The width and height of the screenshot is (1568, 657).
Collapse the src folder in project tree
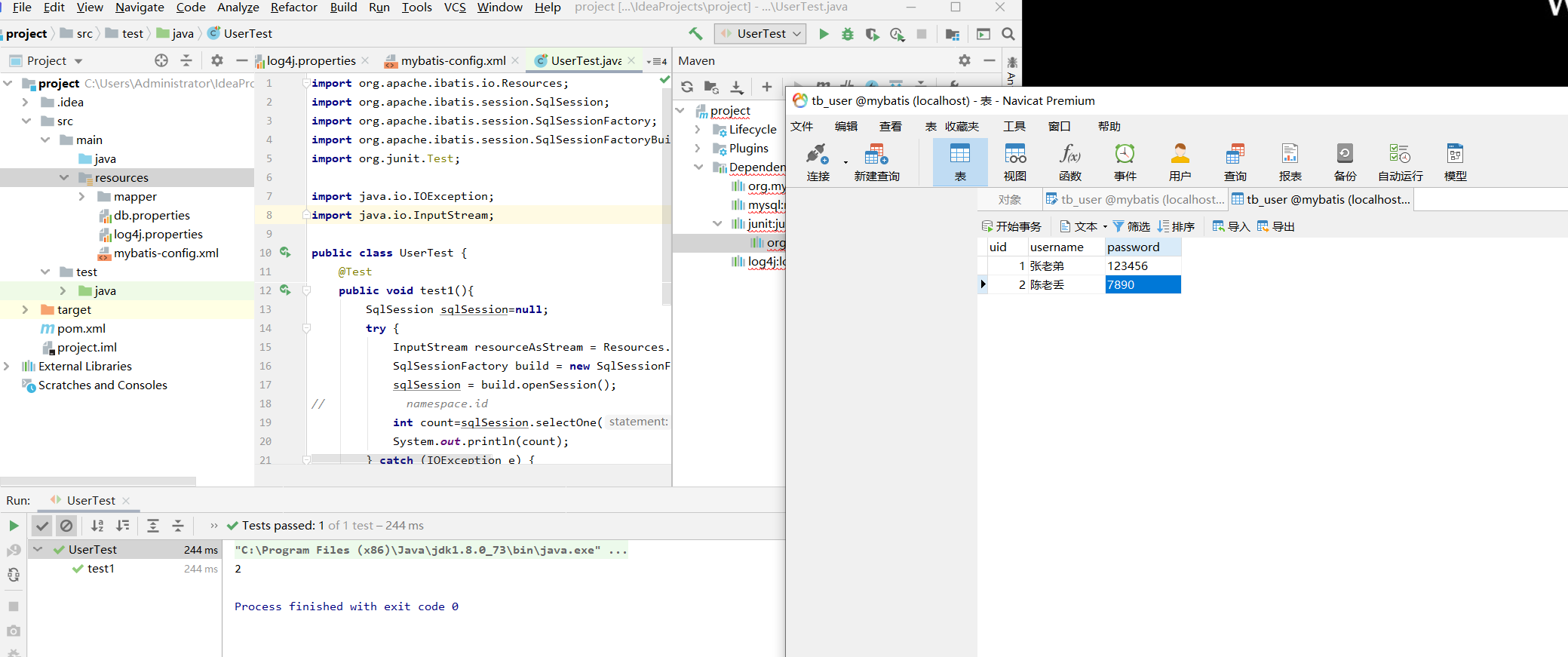coord(26,121)
